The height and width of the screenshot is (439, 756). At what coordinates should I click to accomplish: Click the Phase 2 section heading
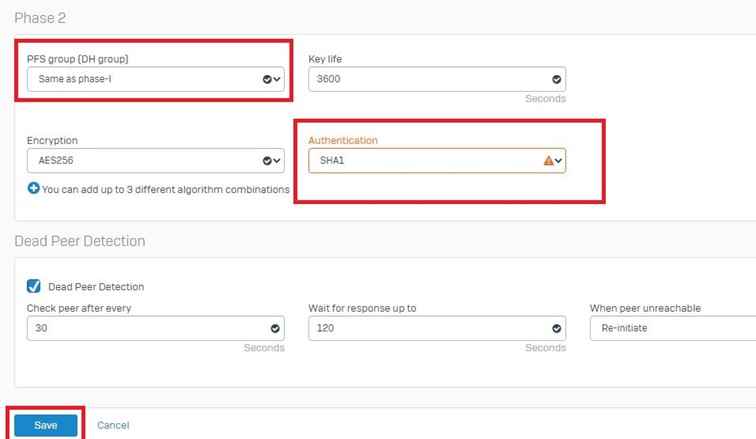click(40, 18)
